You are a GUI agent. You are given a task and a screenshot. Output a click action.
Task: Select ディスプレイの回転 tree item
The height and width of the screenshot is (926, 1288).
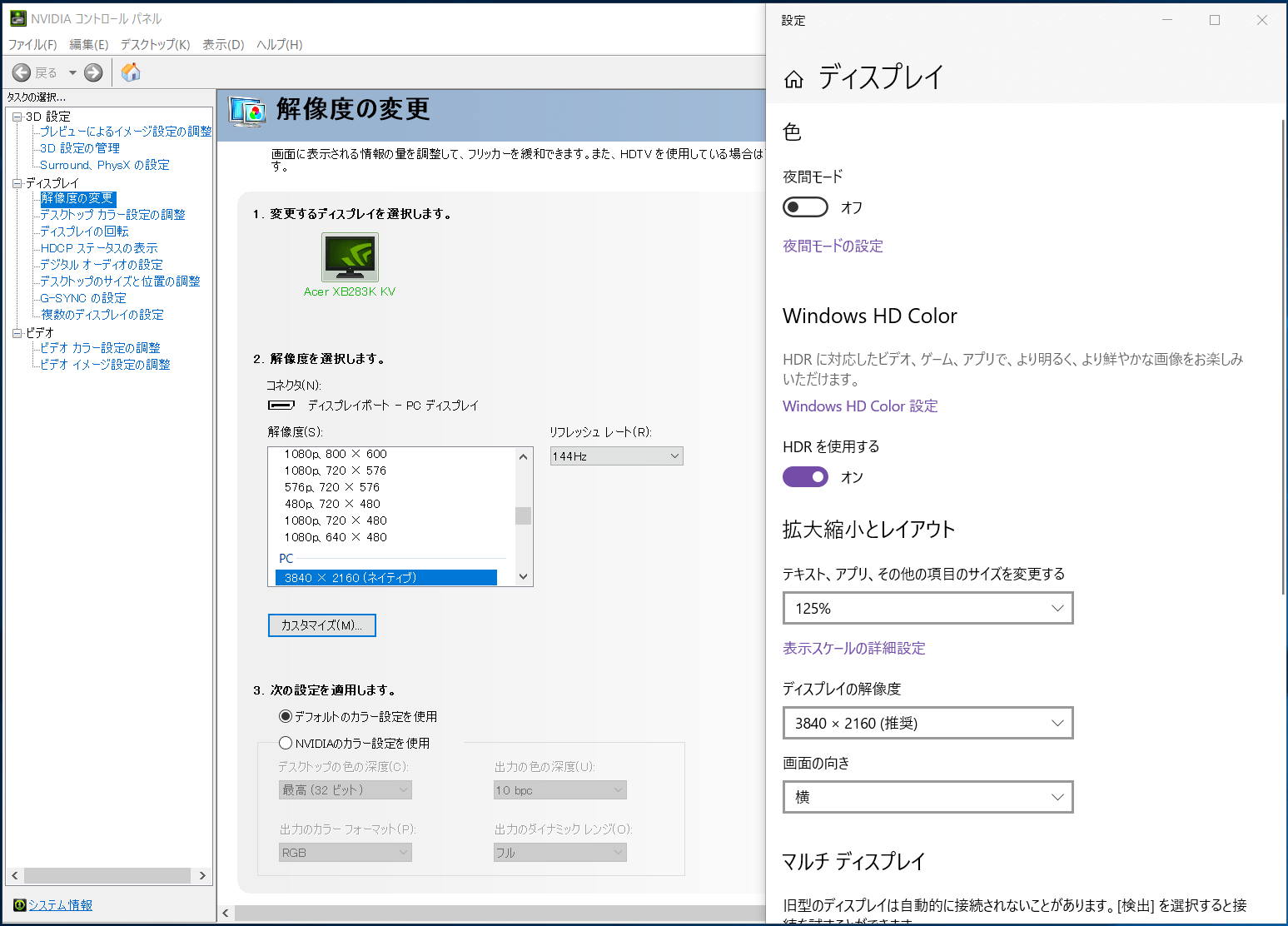click(84, 231)
